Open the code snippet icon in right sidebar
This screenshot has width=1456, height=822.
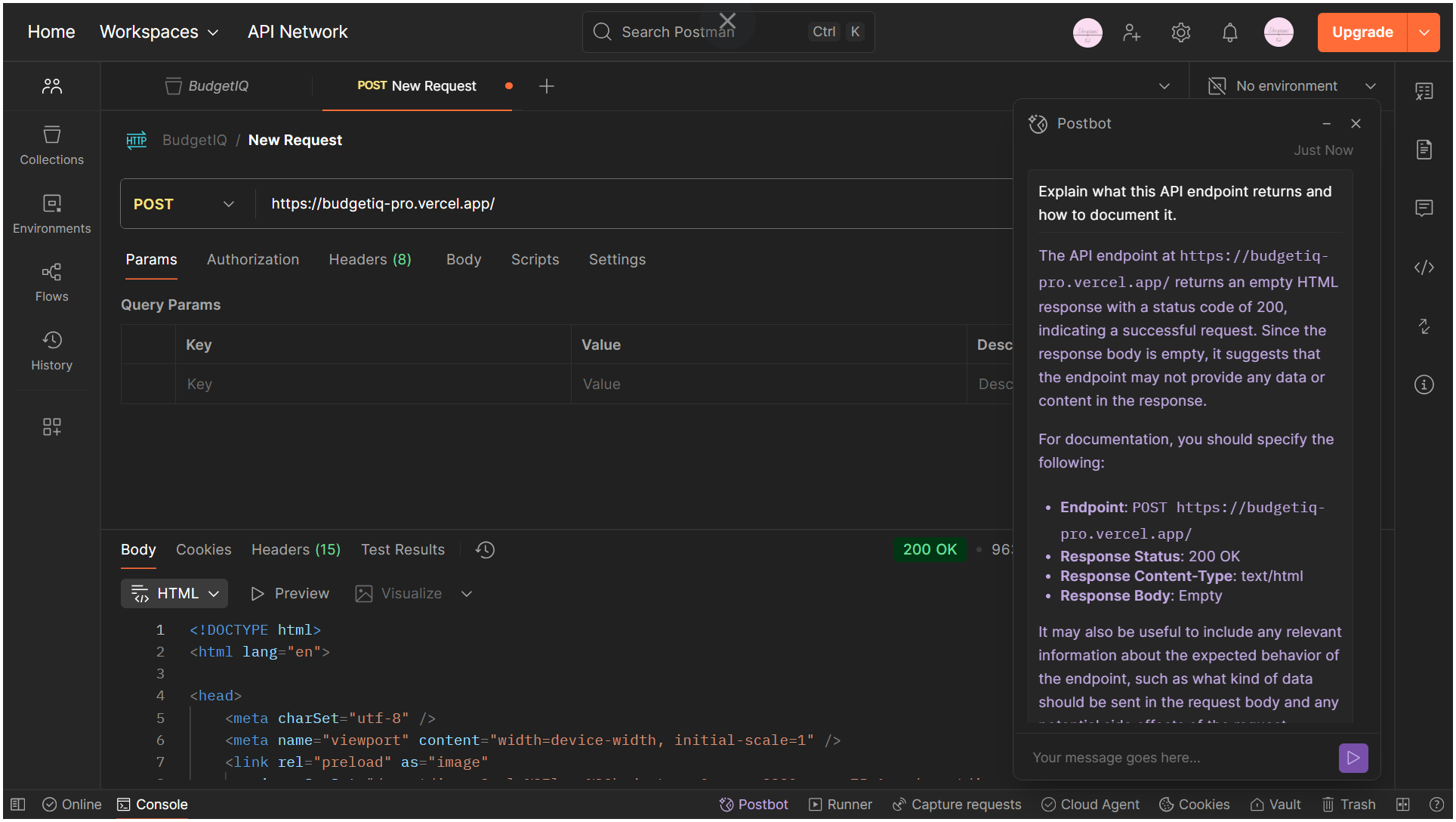(x=1424, y=267)
